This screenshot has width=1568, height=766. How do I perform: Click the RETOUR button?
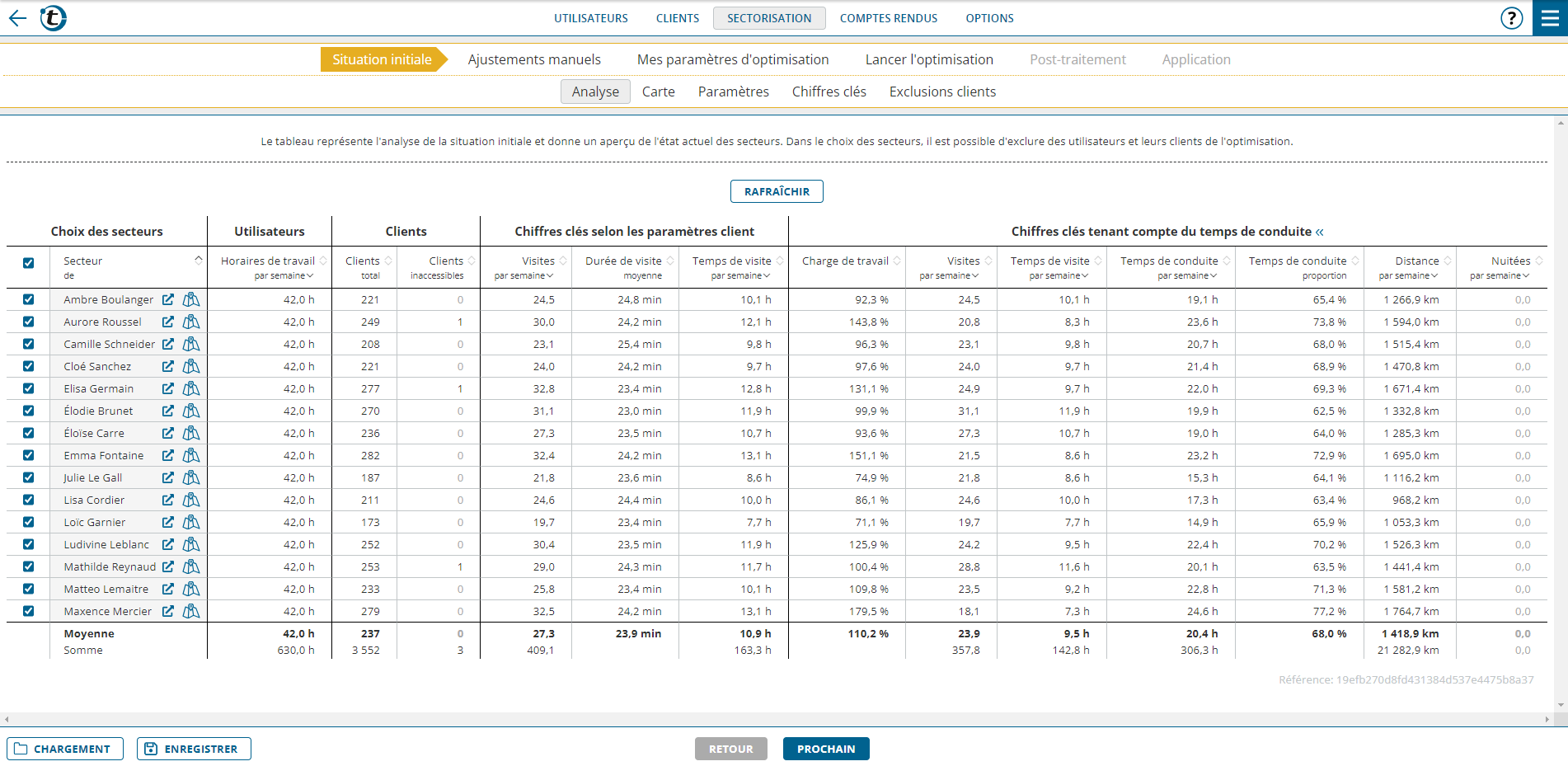click(731, 749)
